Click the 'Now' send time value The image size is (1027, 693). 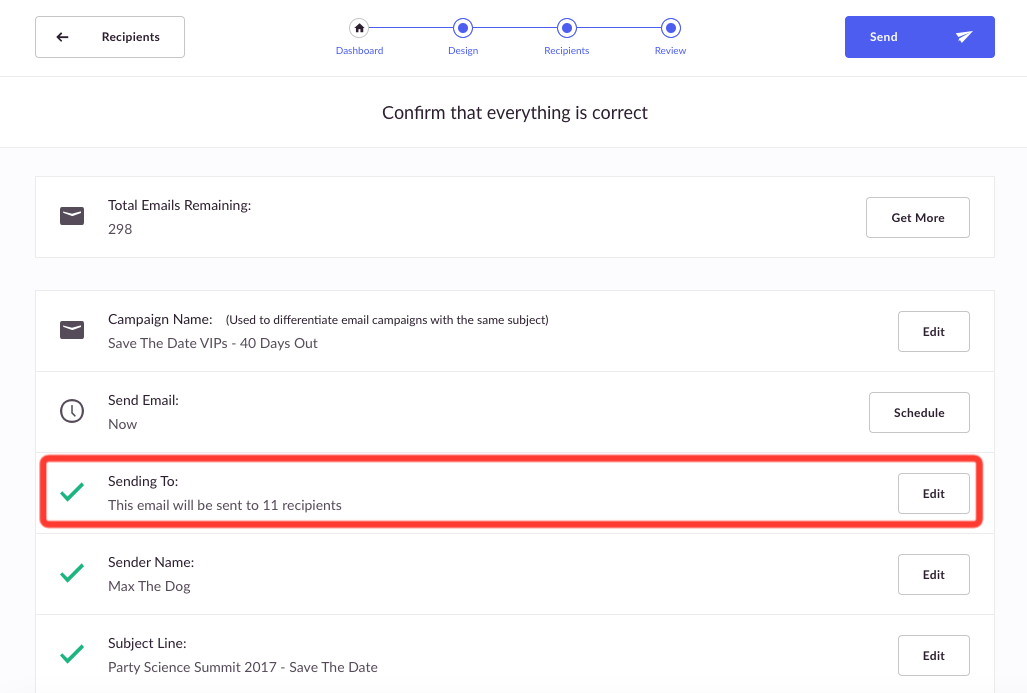(122, 424)
